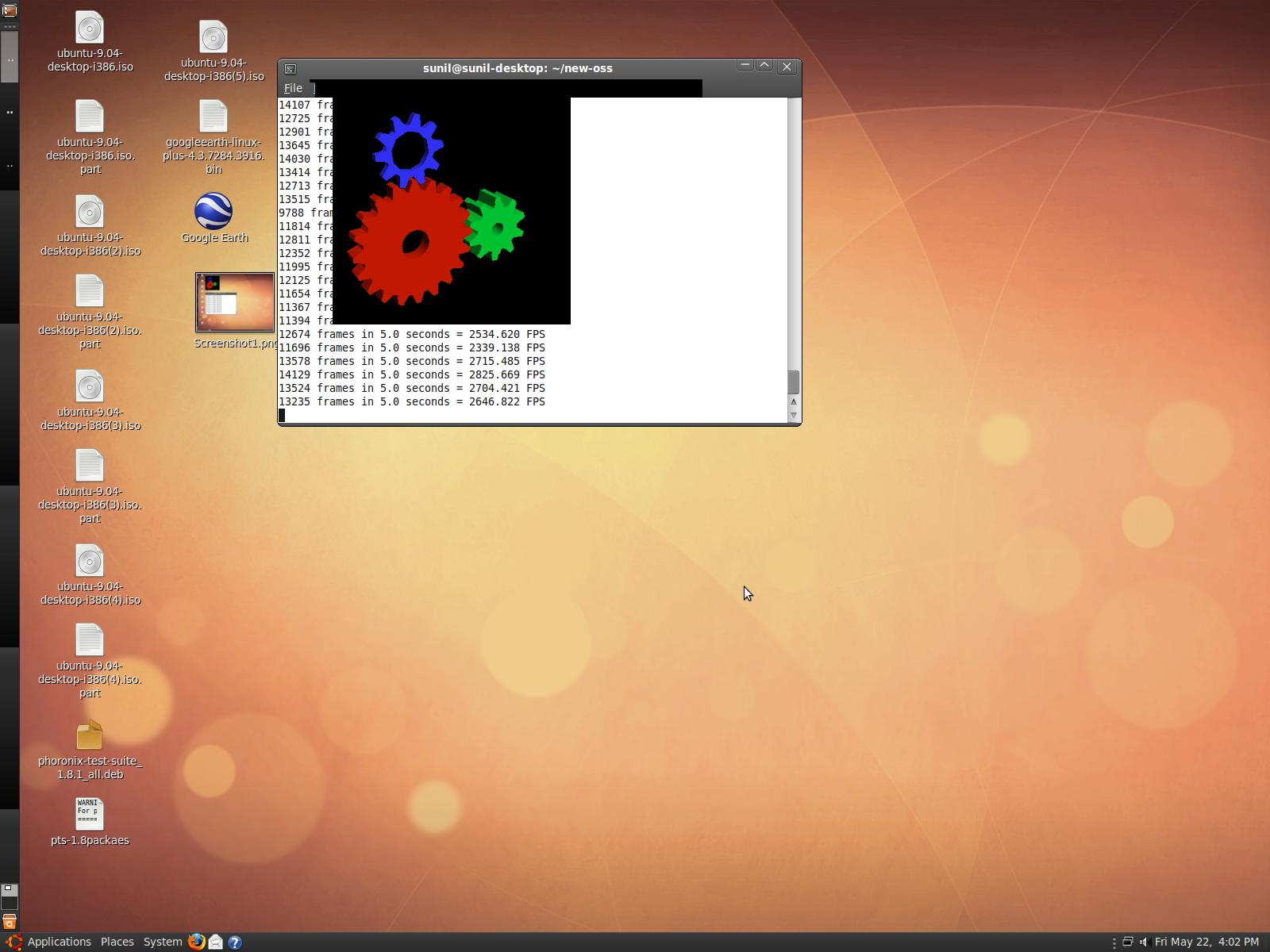Select the phoronix-test-suite_1.8.1_all.deb package
Screen dimensions: 1270x952
(90, 736)
